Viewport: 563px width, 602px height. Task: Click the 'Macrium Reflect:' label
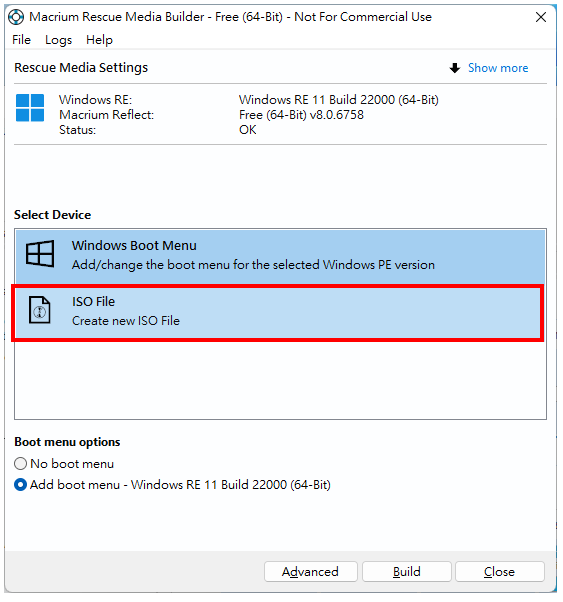coord(106,115)
